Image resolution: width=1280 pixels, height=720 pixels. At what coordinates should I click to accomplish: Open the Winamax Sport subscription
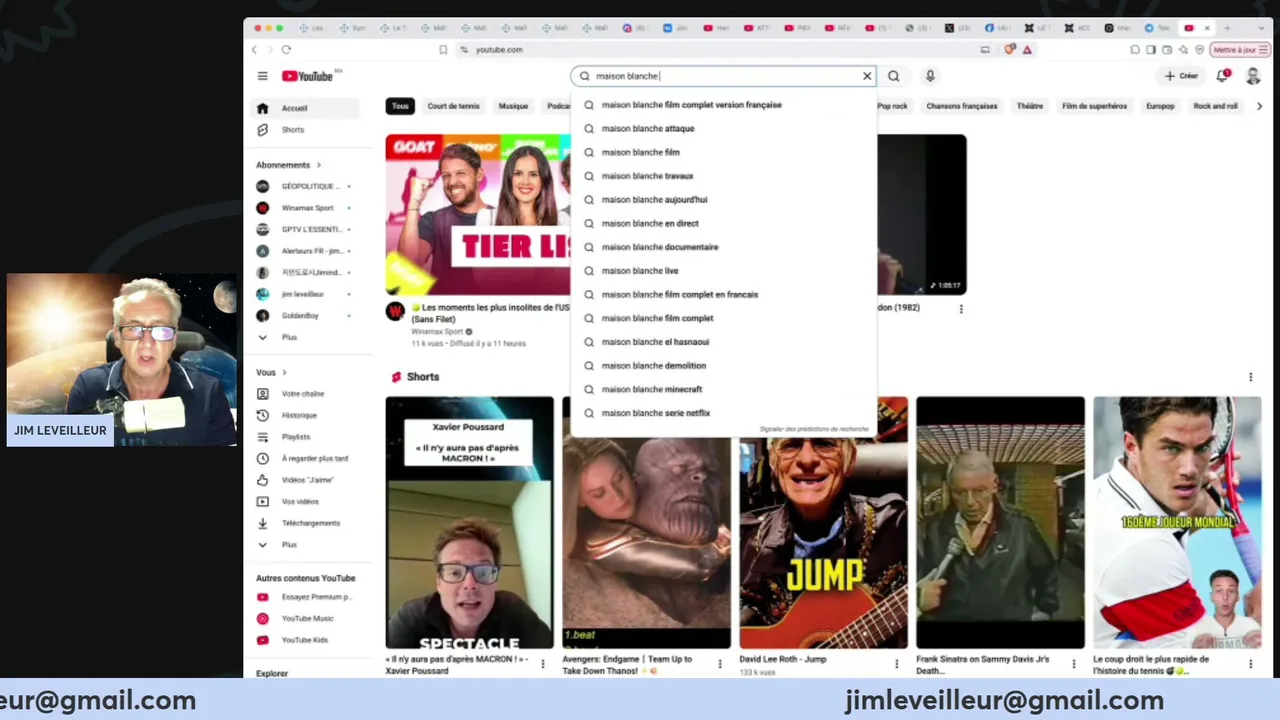pyautogui.click(x=305, y=208)
